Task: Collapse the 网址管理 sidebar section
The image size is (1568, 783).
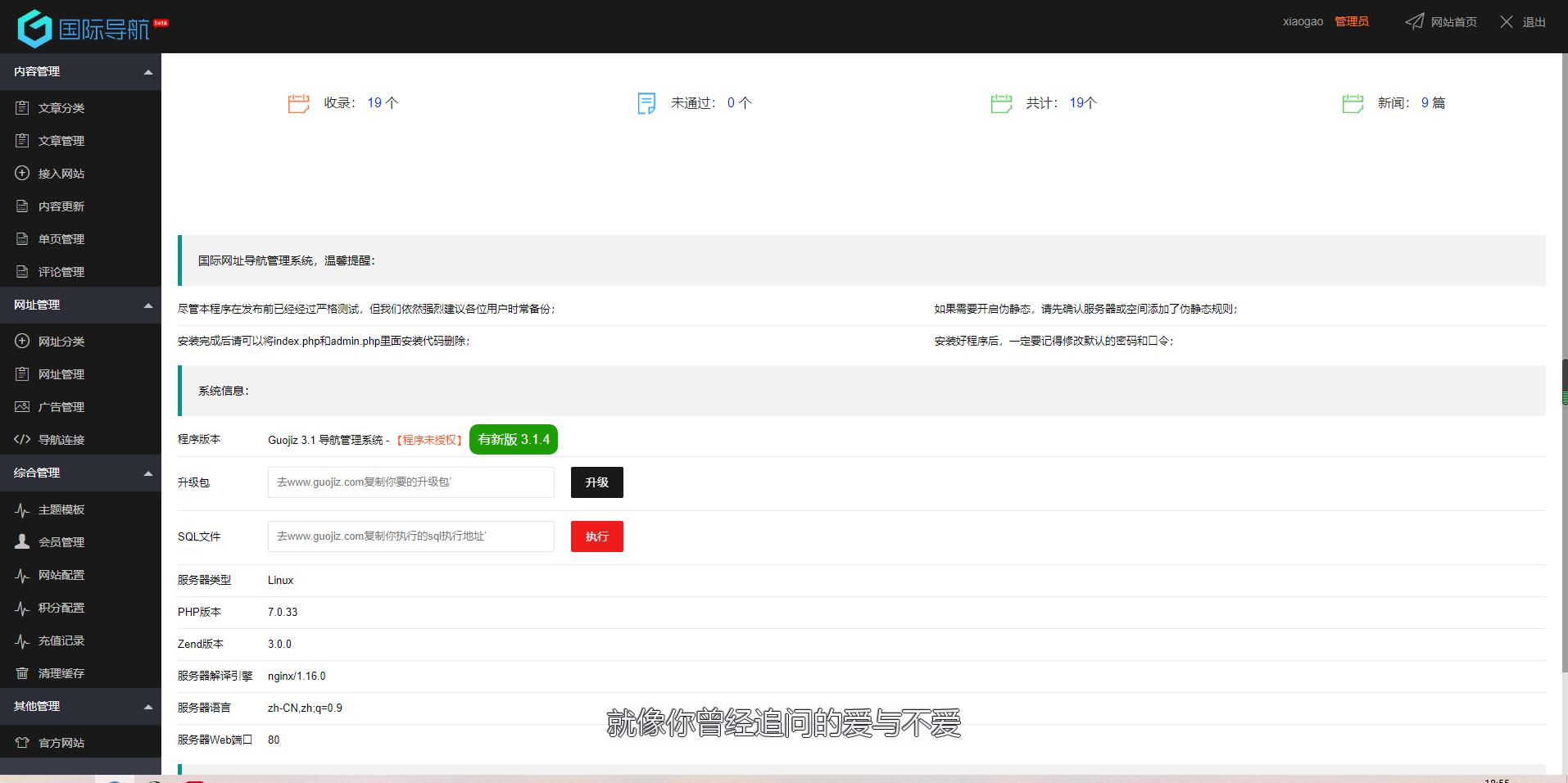Action: 148,306
